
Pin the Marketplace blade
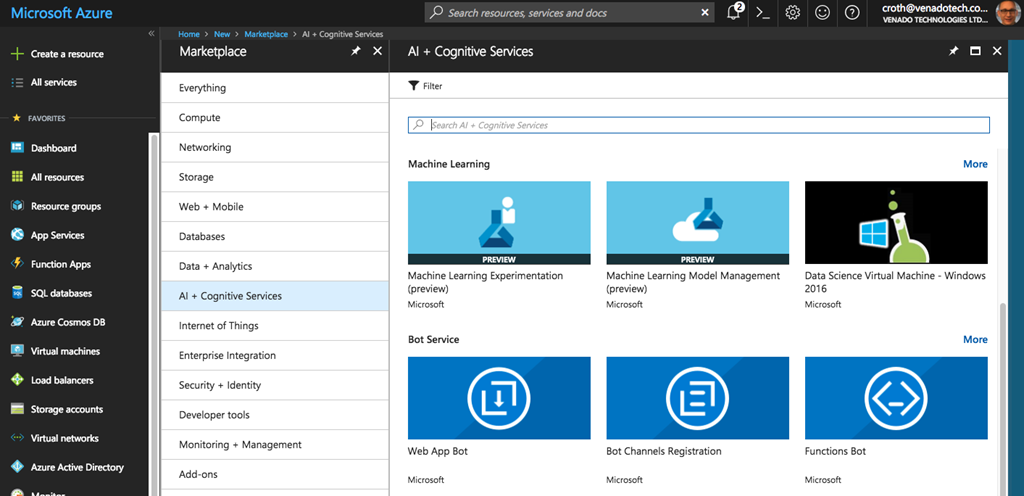(355, 52)
